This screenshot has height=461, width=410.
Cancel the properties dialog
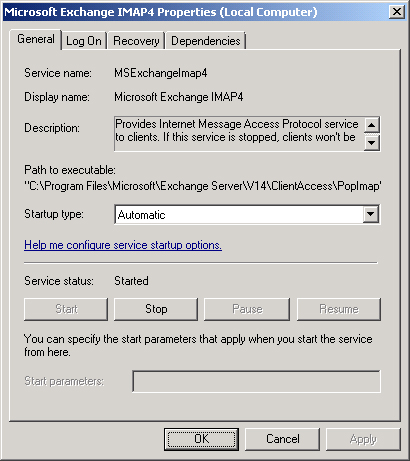pyautogui.click(x=283, y=439)
